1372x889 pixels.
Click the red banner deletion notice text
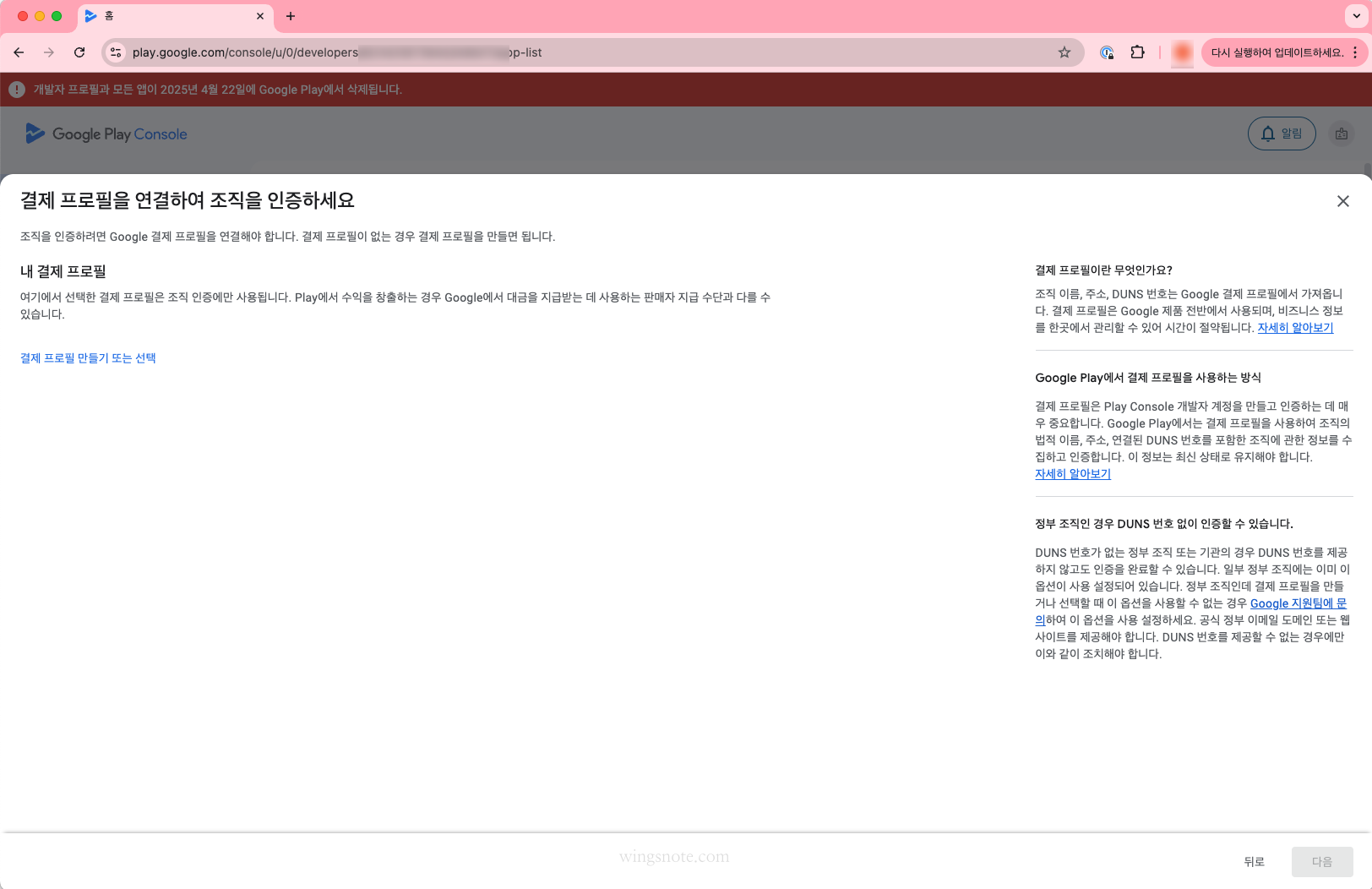click(x=218, y=90)
